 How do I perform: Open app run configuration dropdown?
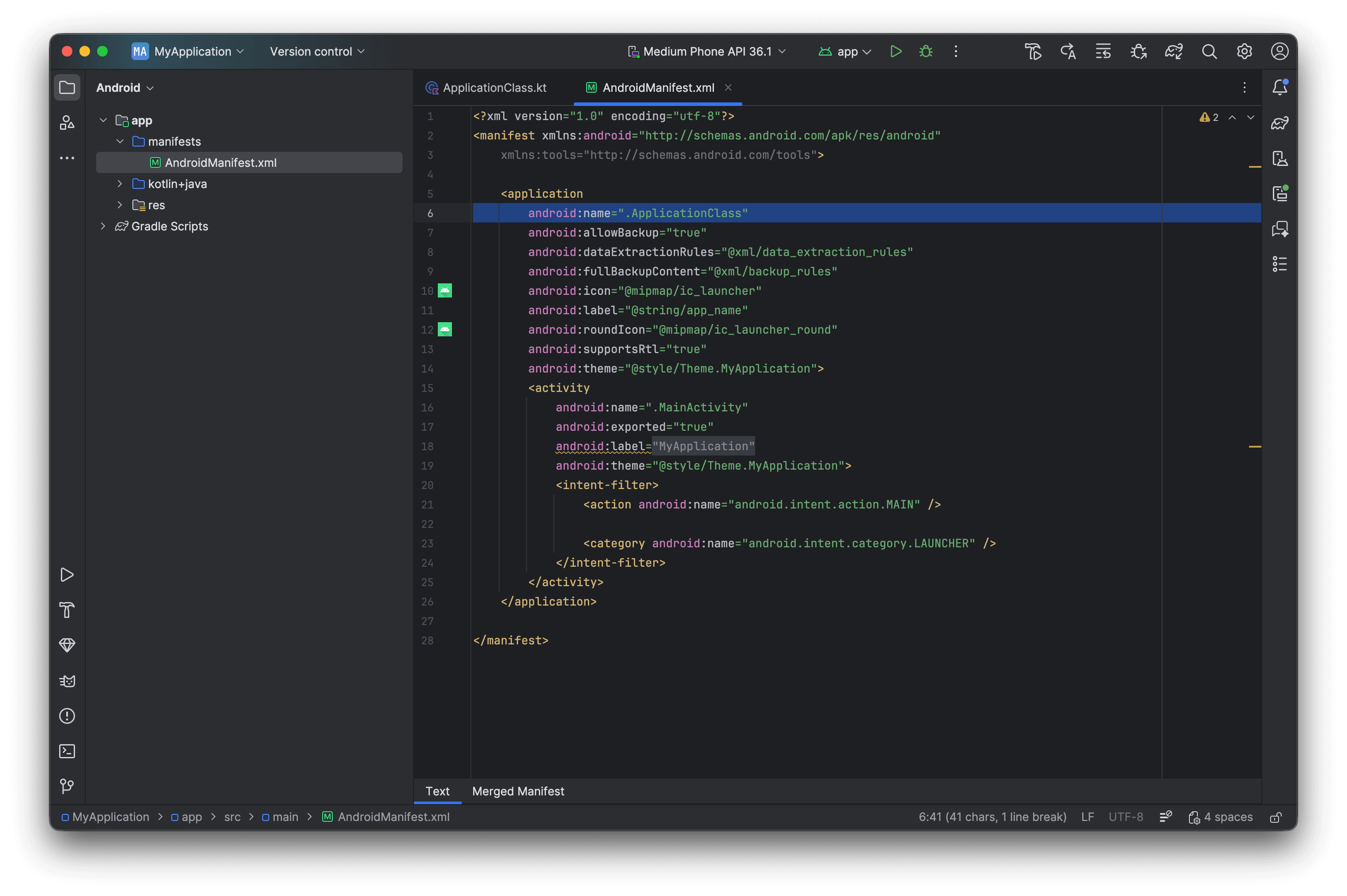click(x=844, y=52)
